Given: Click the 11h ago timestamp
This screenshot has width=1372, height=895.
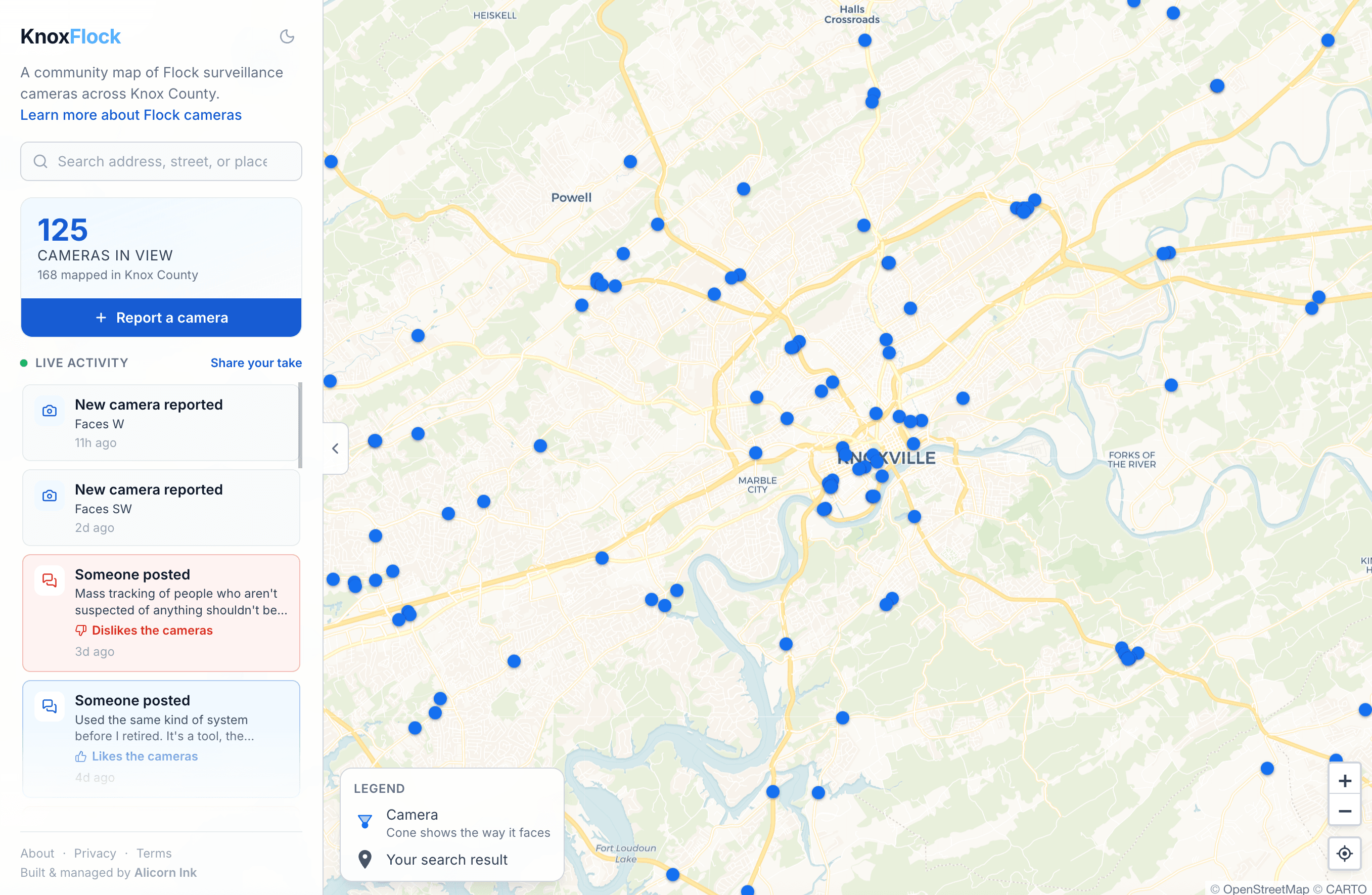Looking at the screenshot, I should [96, 443].
